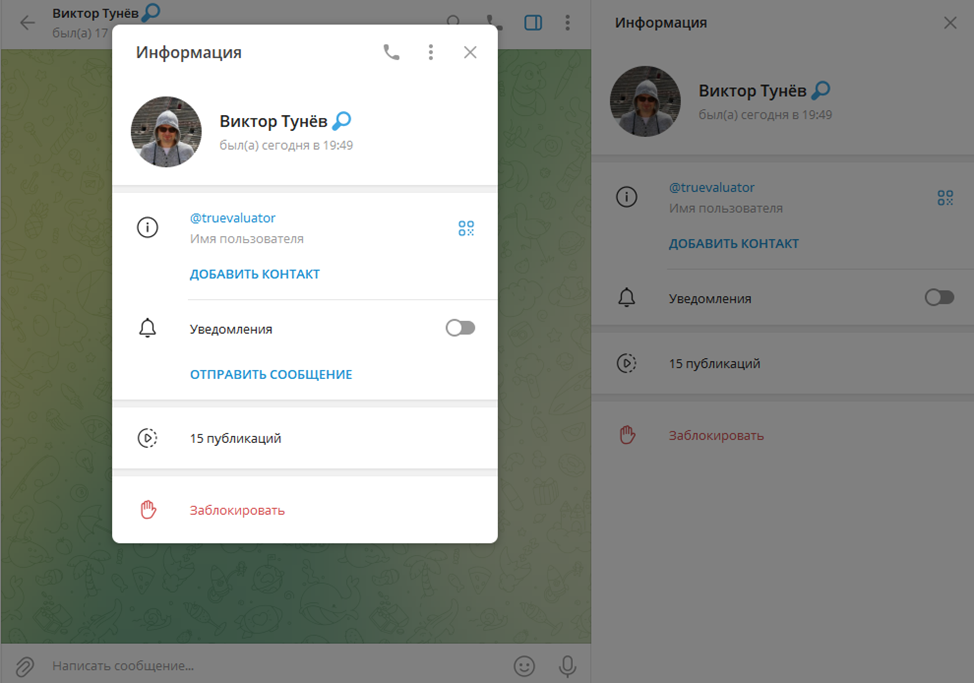This screenshot has height=683, width=974.
Task: Toggle Уведомления switch in the side panel
Action: click(939, 297)
